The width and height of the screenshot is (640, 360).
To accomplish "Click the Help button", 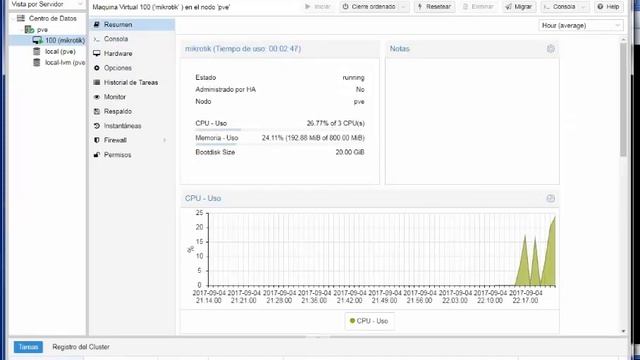I will (x=608, y=7).
